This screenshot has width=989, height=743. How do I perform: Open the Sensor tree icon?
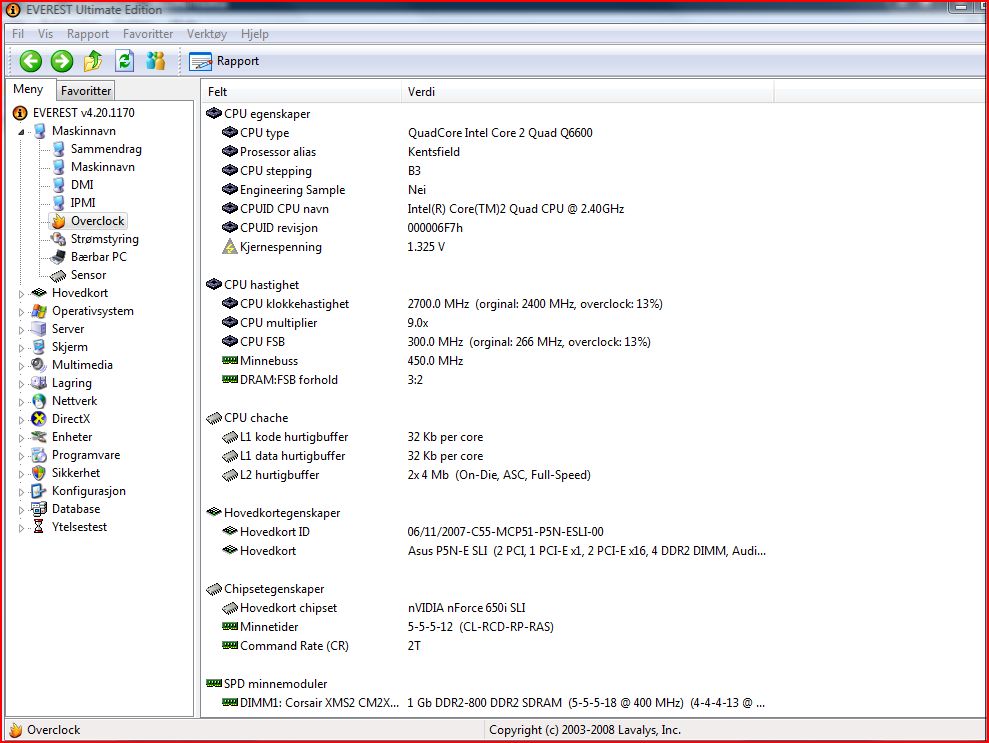point(58,276)
